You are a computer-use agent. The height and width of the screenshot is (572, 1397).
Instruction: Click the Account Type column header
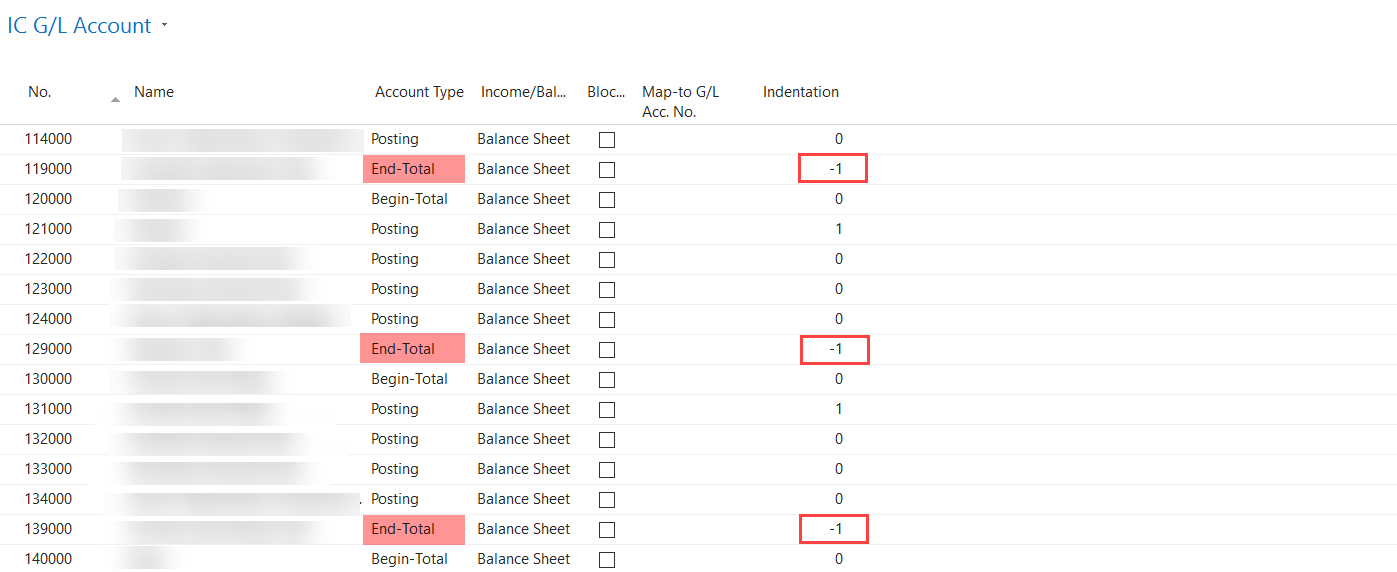pyautogui.click(x=419, y=92)
